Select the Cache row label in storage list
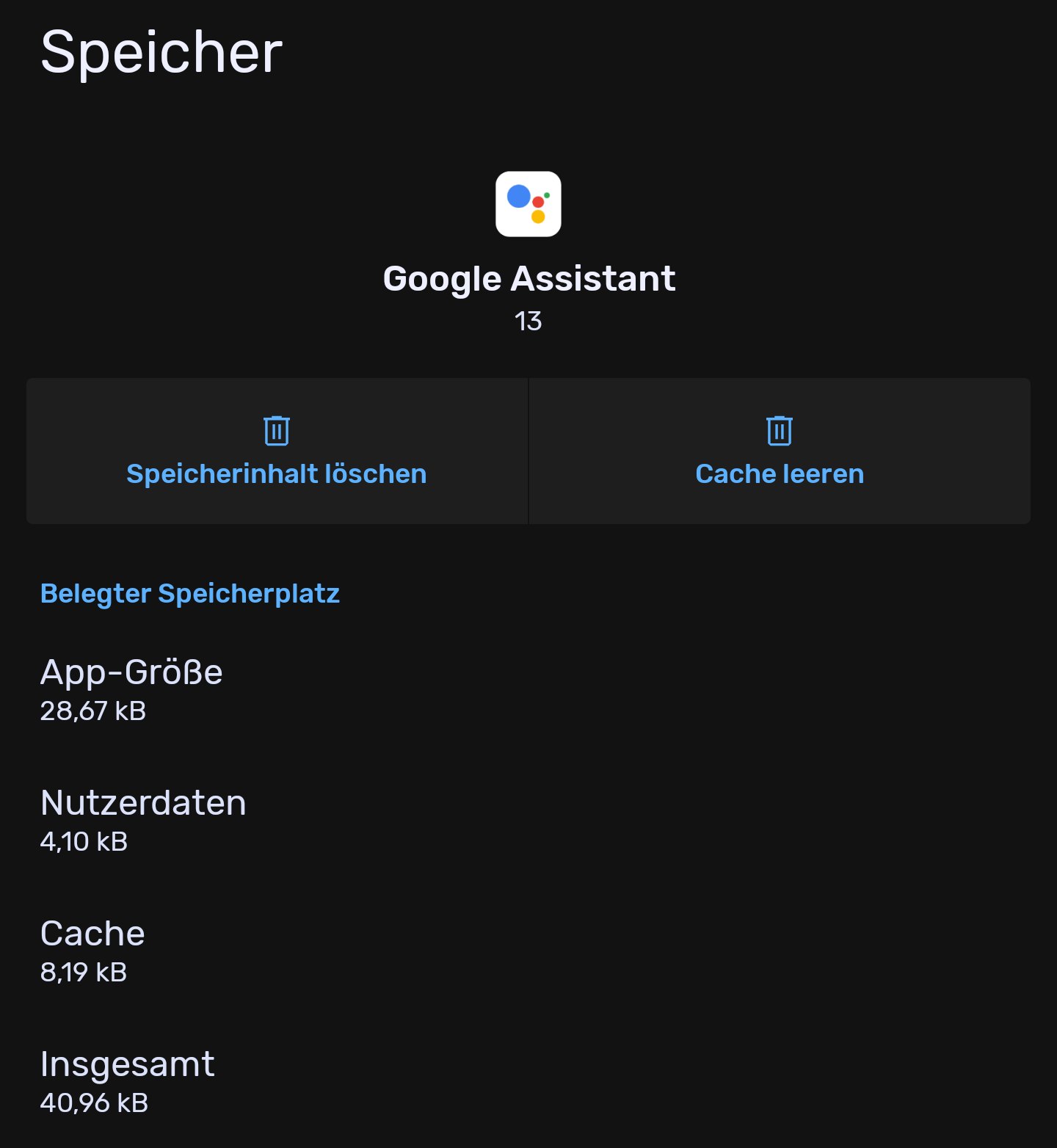 [92, 934]
